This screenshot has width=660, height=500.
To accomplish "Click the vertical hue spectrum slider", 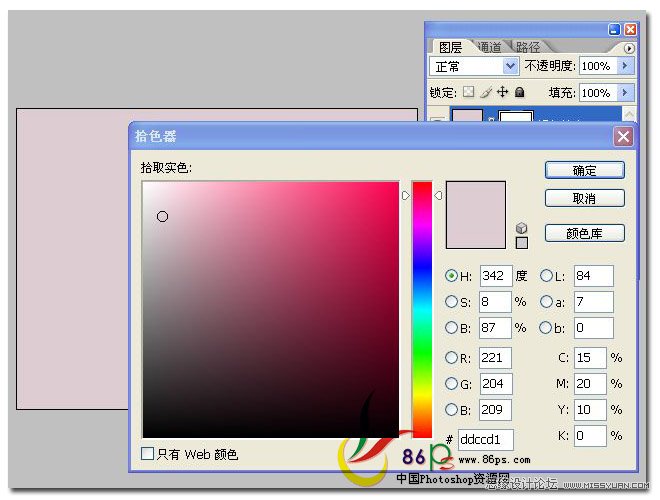I will (x=422, y=309).
